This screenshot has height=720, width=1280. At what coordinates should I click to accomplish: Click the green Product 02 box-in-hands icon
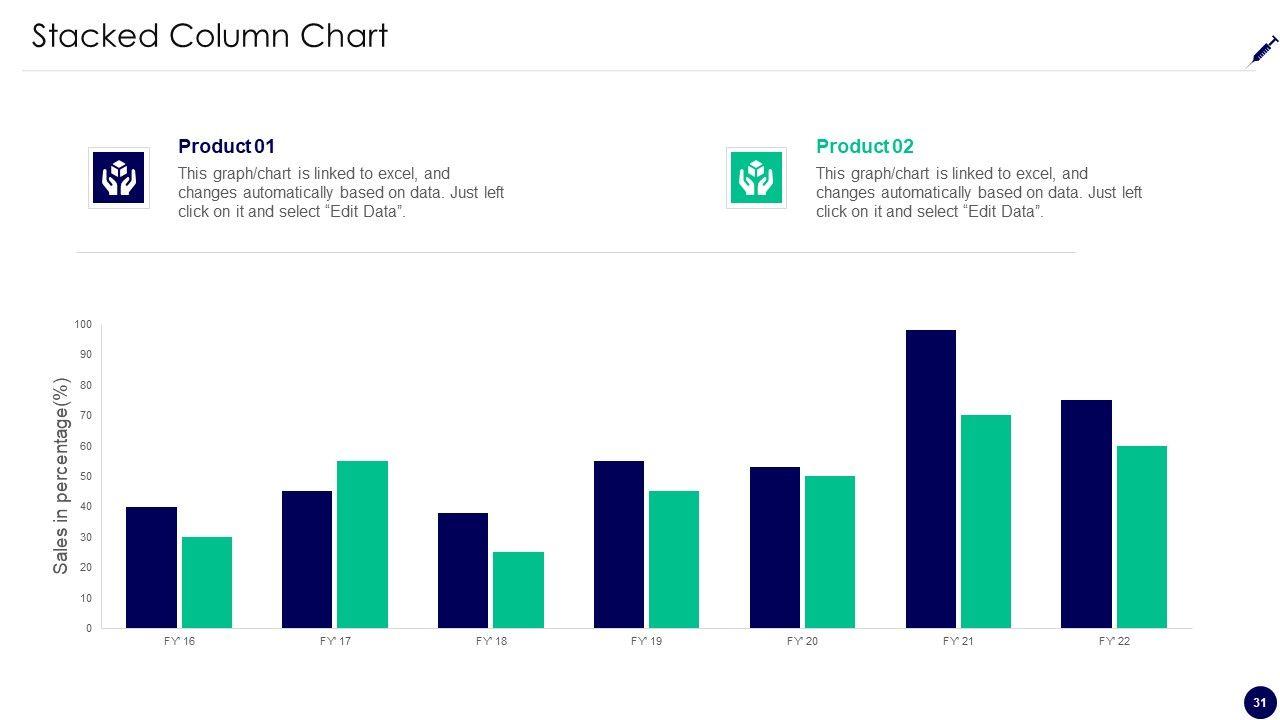(x=756, y=178)
